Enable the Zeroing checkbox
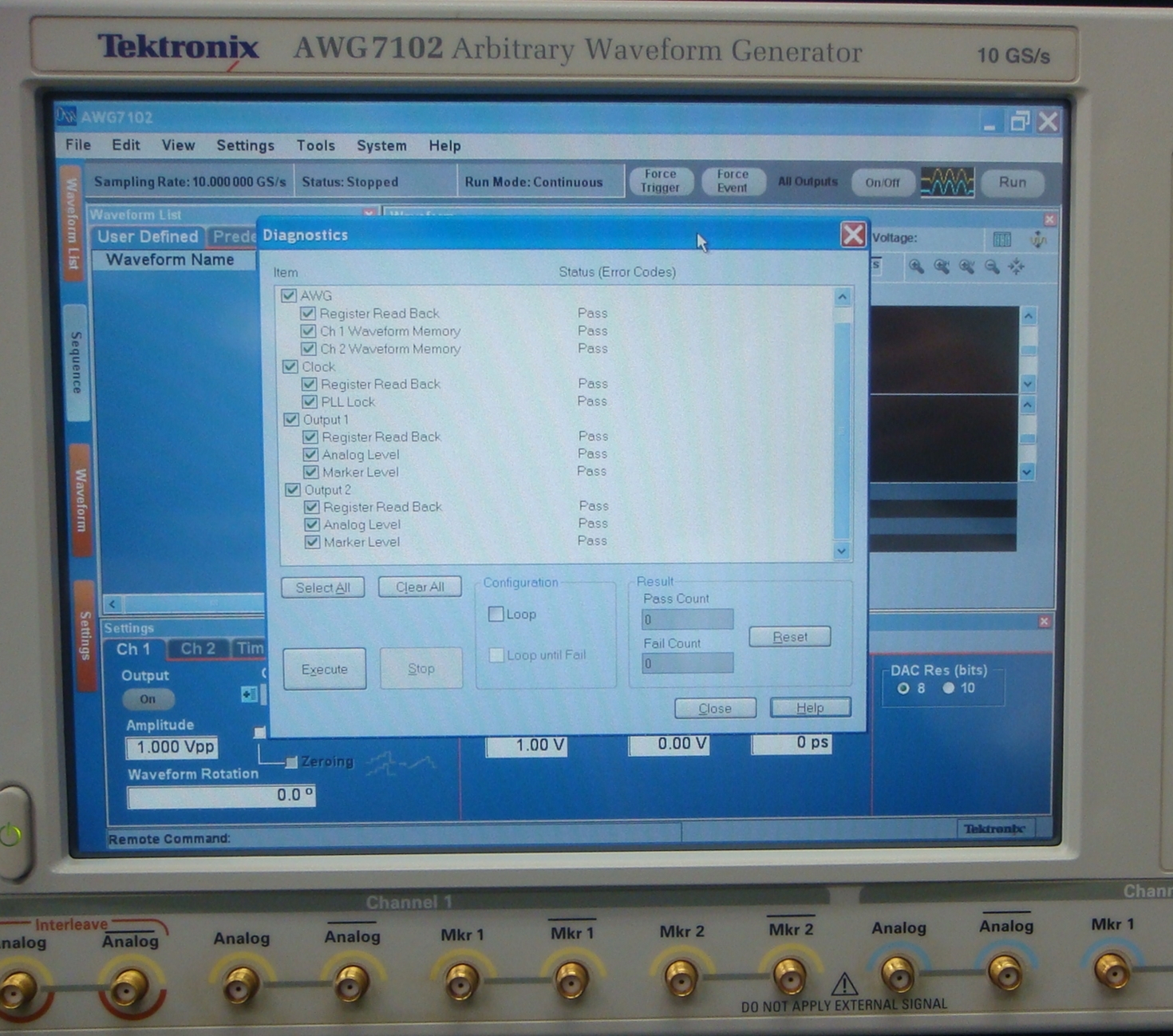 [x=292, y=762]
